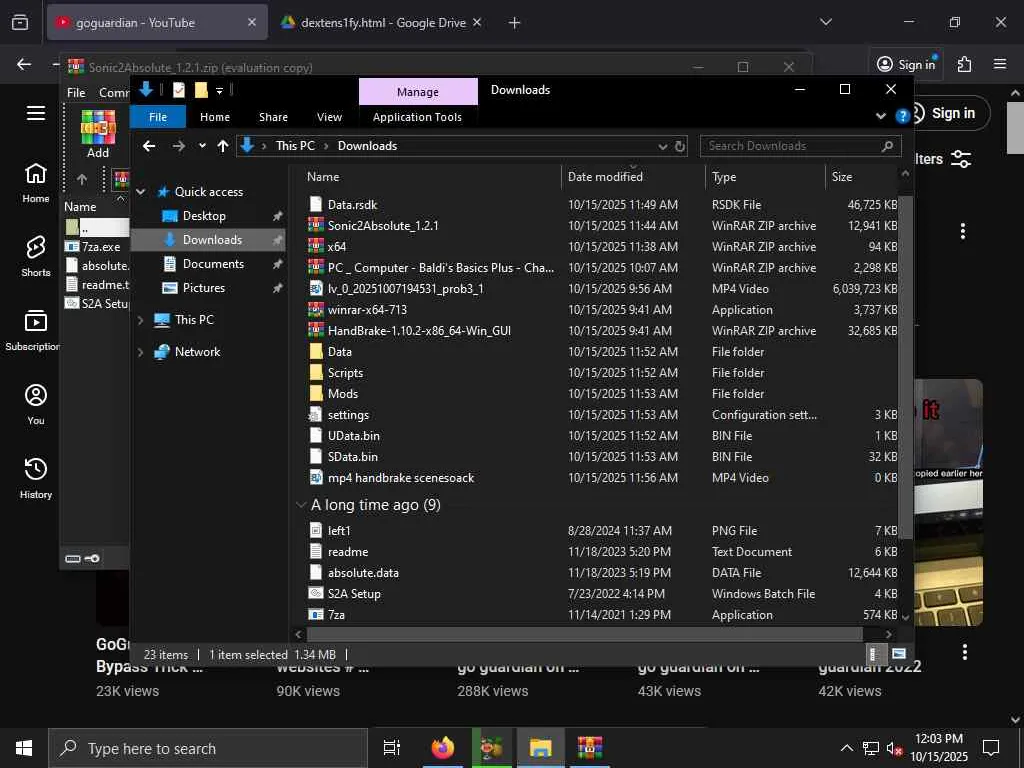Switch to Home ribbon tab
The width and height of the screenshot is (1024, 768).
click(x=215, y=117)
